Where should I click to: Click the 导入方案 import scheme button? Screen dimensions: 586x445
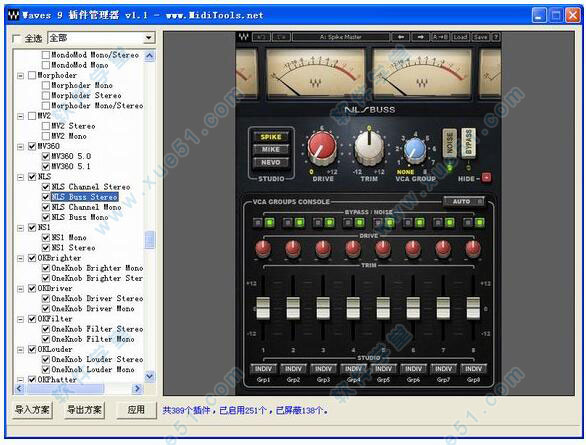pos(33,410)
